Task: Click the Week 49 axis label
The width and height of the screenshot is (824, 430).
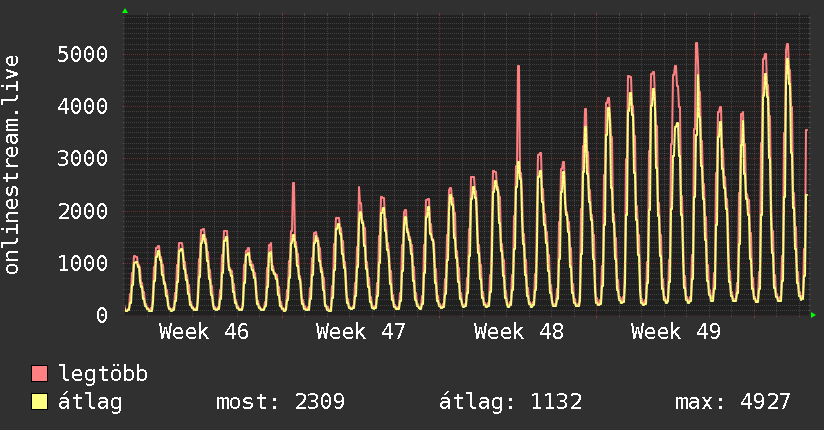Action: click(x=675, y=332)
